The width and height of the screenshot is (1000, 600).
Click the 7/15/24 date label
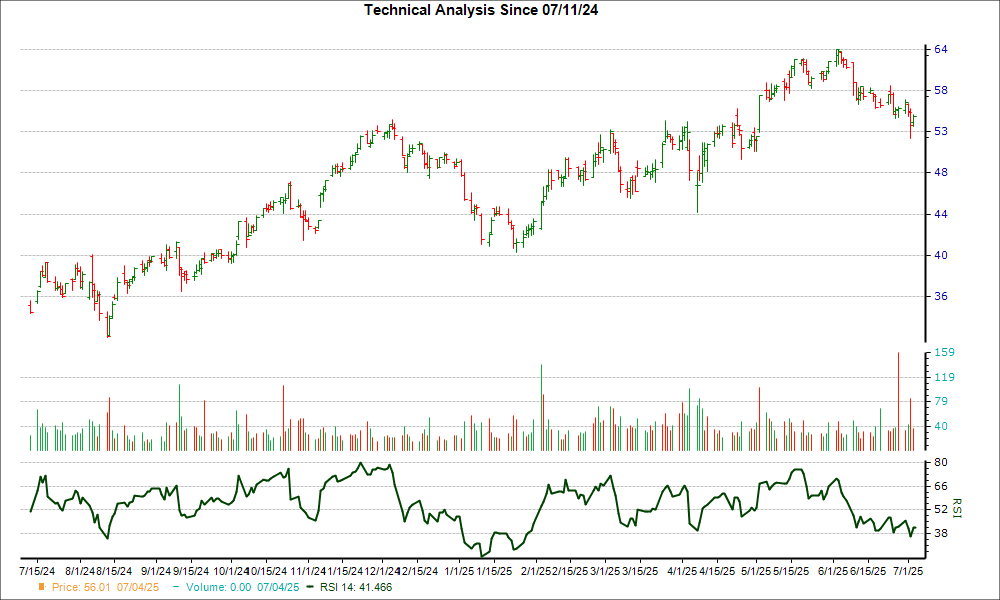(x=37, y=571)
